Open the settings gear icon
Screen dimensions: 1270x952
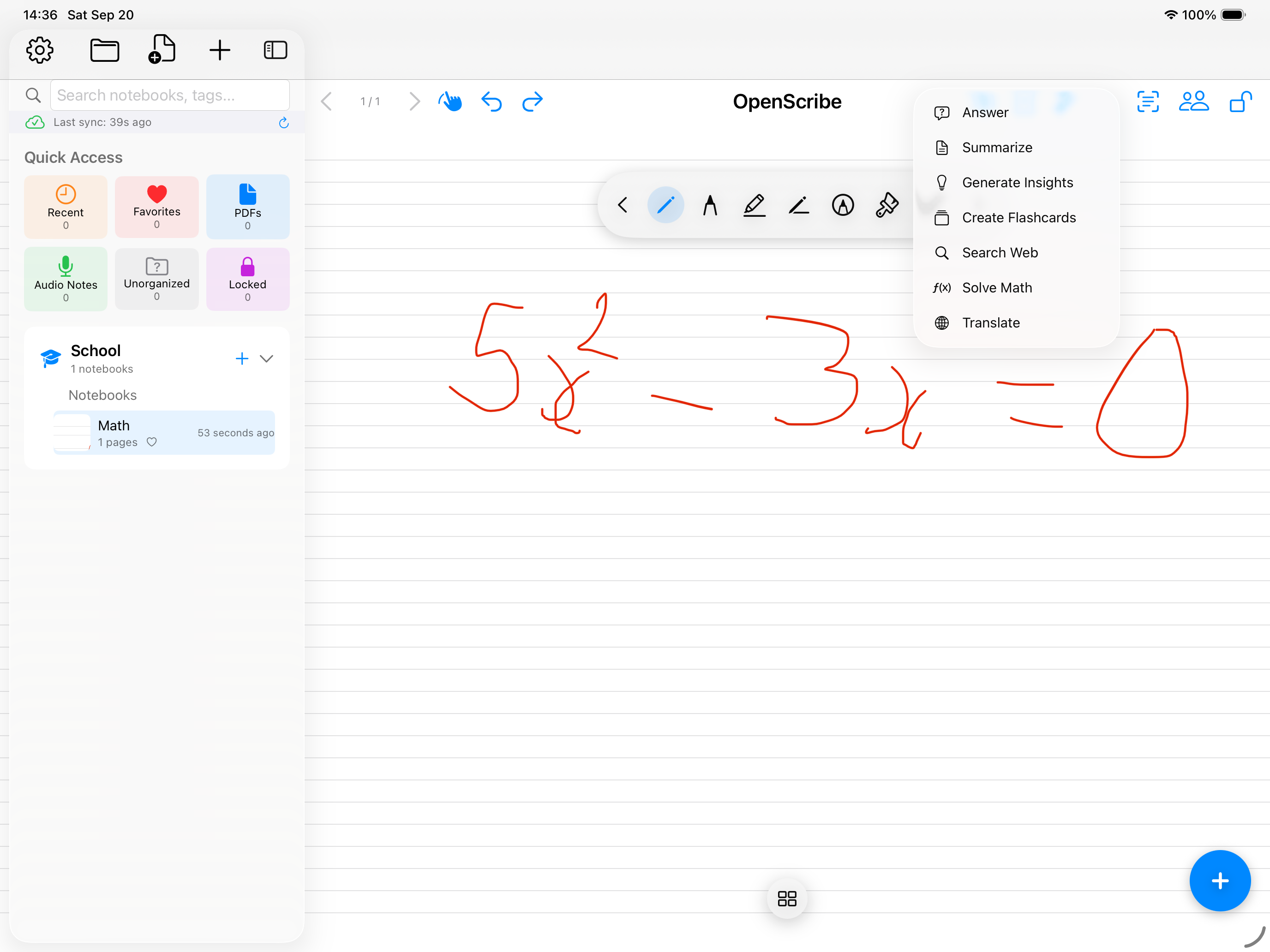point(39,50)
